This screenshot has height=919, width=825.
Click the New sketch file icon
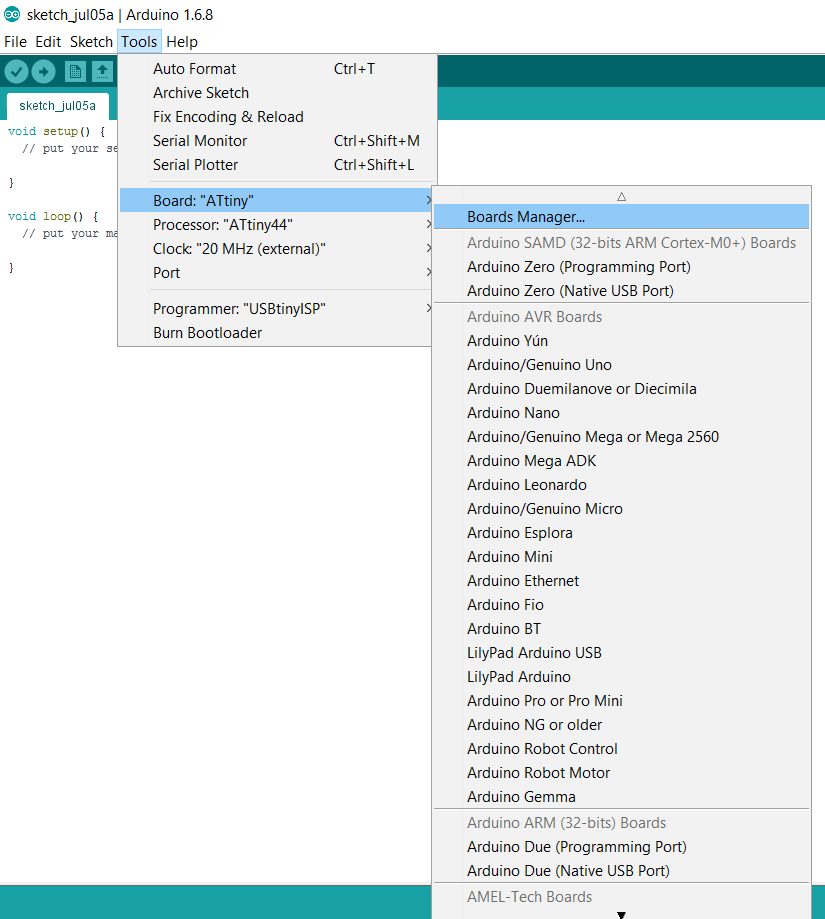[x=75, y=72]
